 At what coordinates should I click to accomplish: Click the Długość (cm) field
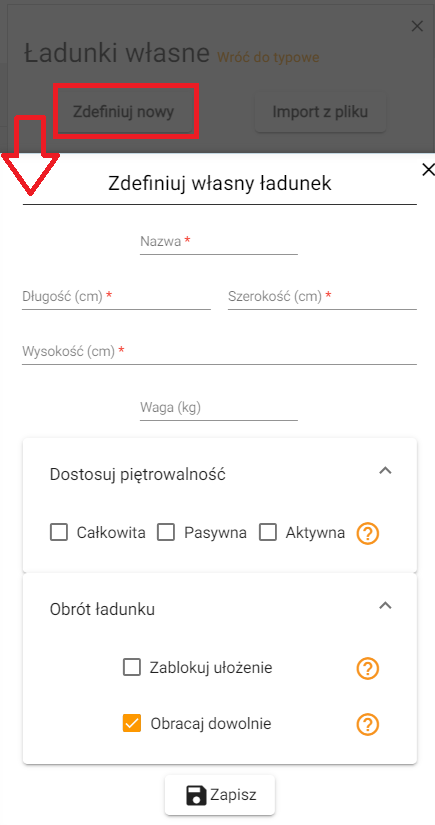tap(116, 297)
